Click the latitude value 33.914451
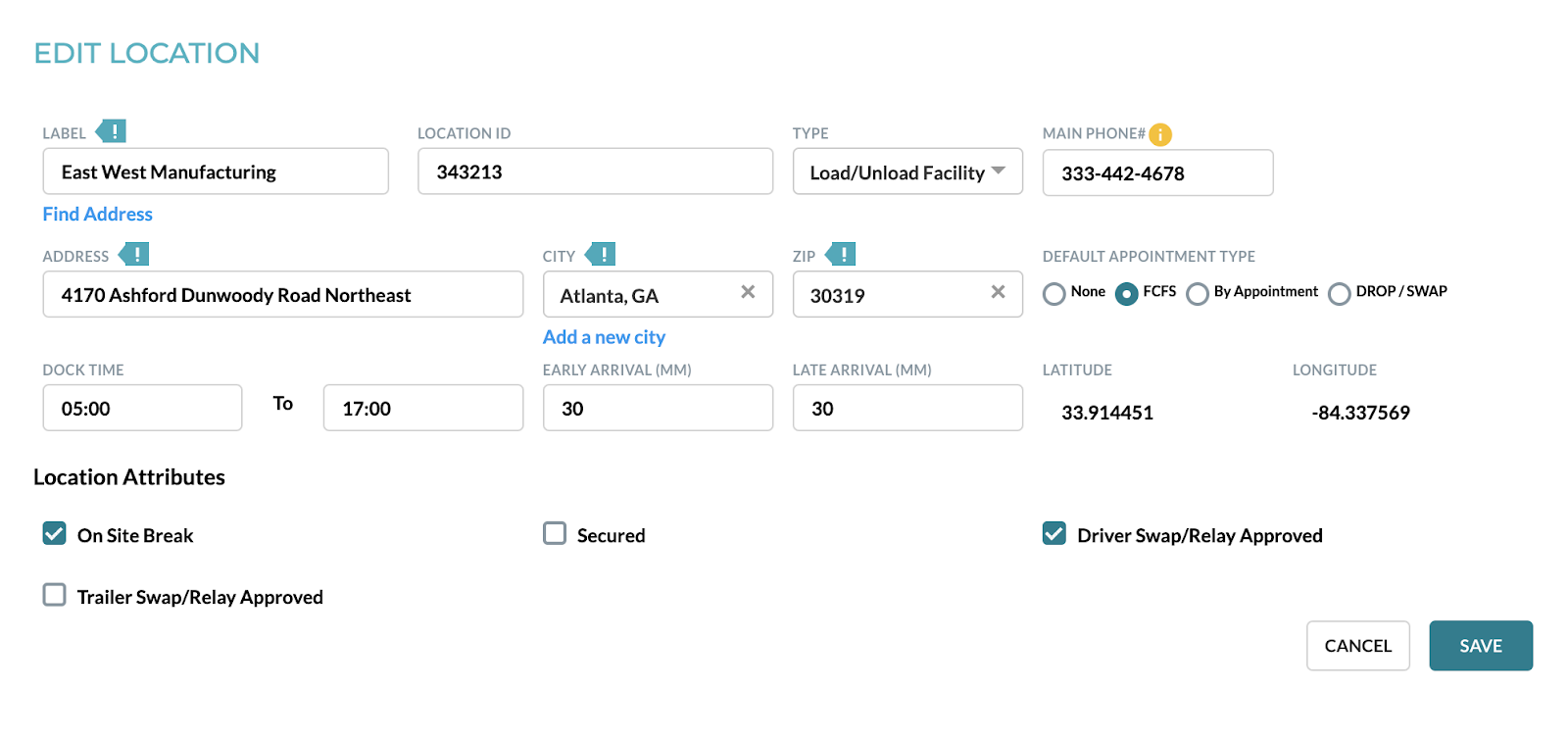 coord(1107,413)
